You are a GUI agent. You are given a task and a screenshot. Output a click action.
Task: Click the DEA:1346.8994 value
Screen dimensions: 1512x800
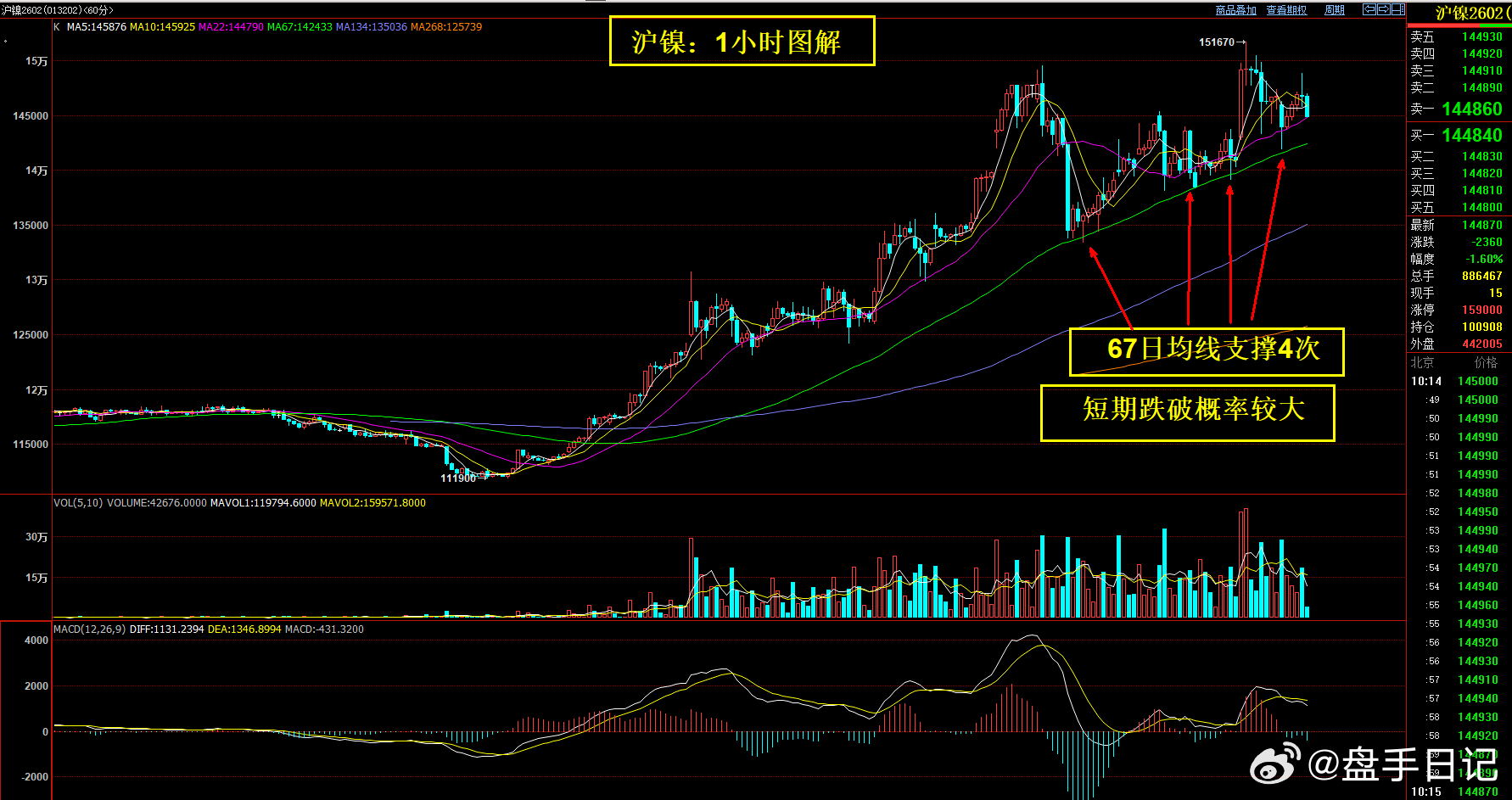244,629
